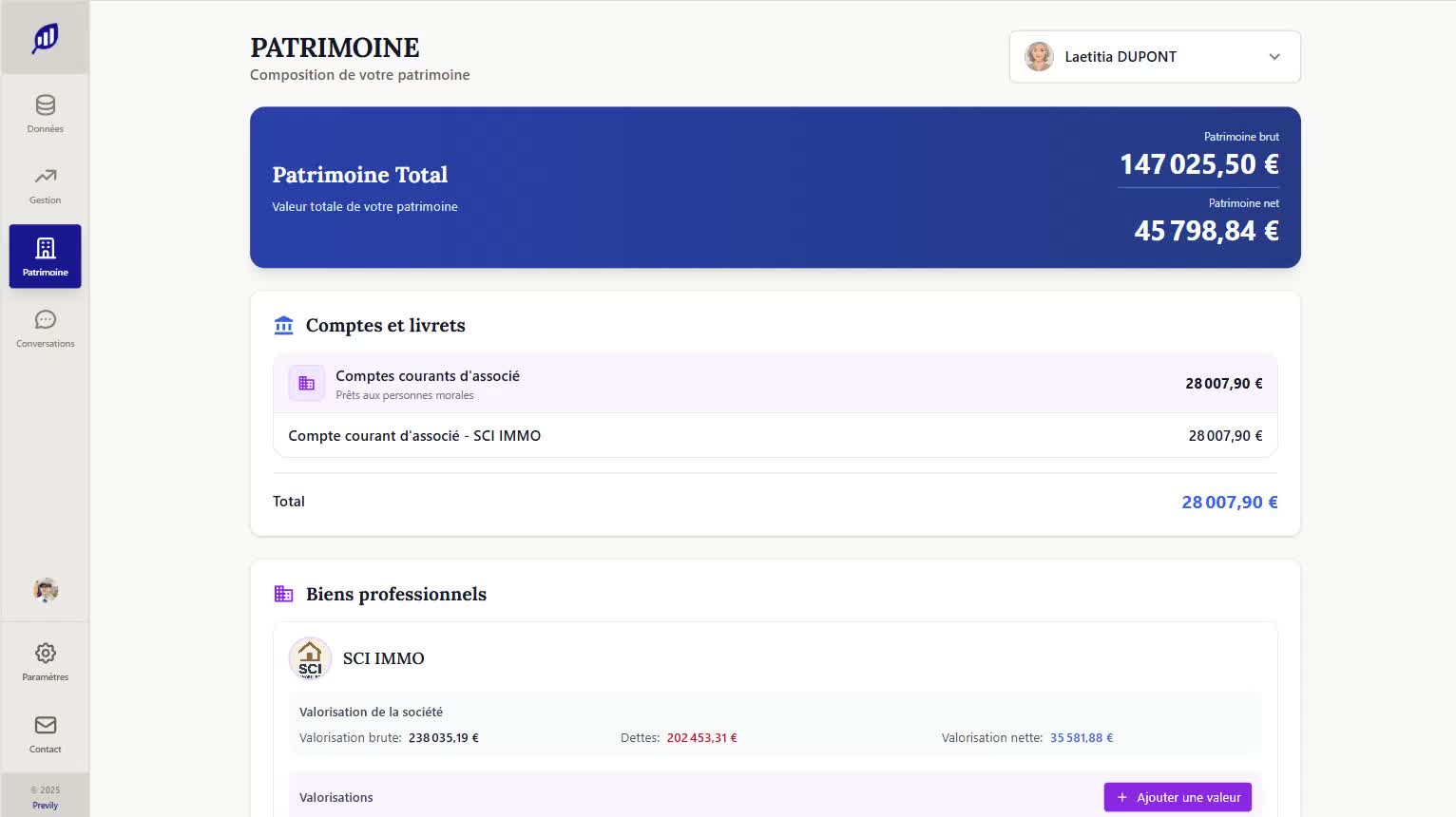Select the Patrimoine sidebar item
Screen dimensions: 1456x817
tap(45, 256)
